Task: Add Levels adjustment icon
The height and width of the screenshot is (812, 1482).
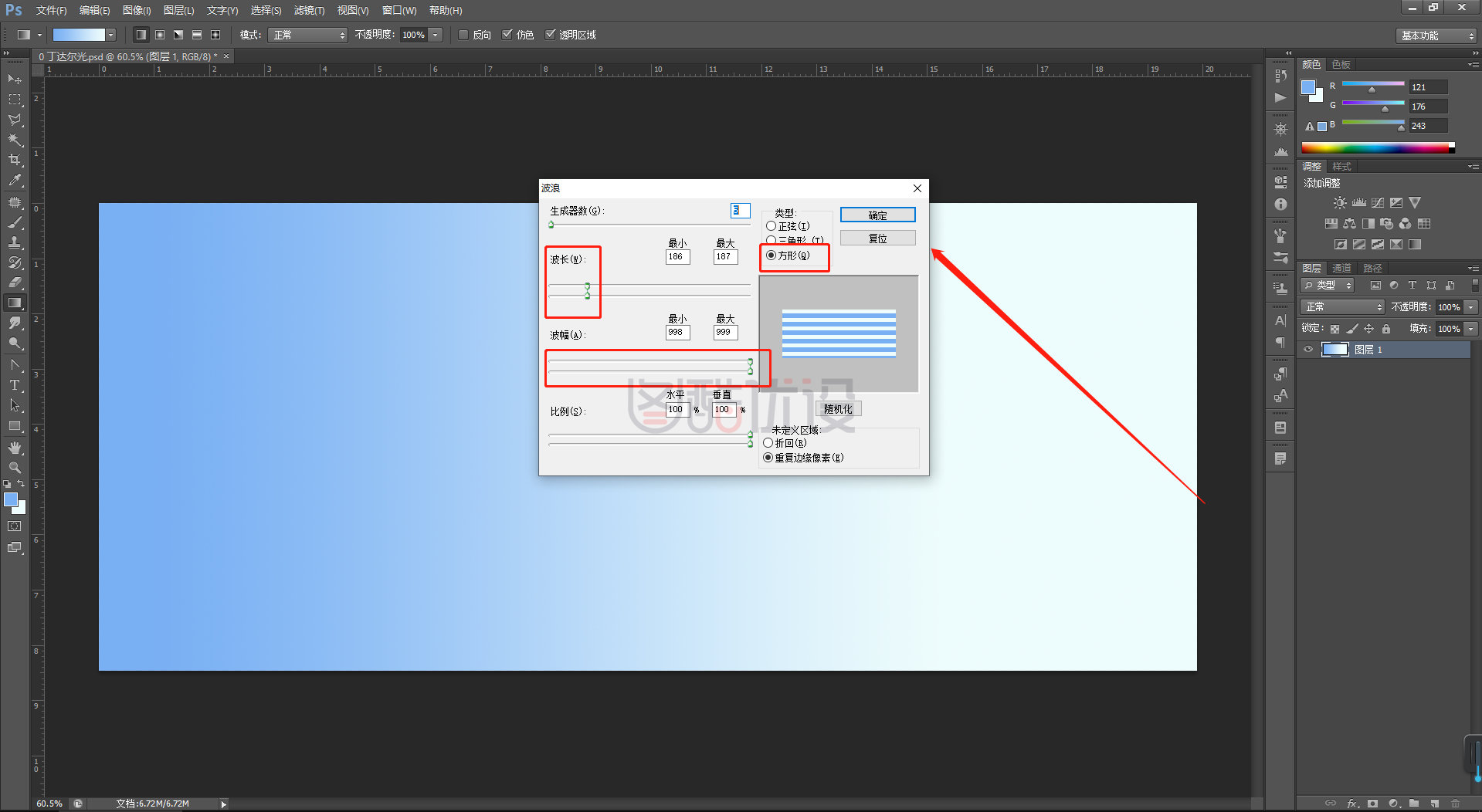Action: pos(1359,203)
